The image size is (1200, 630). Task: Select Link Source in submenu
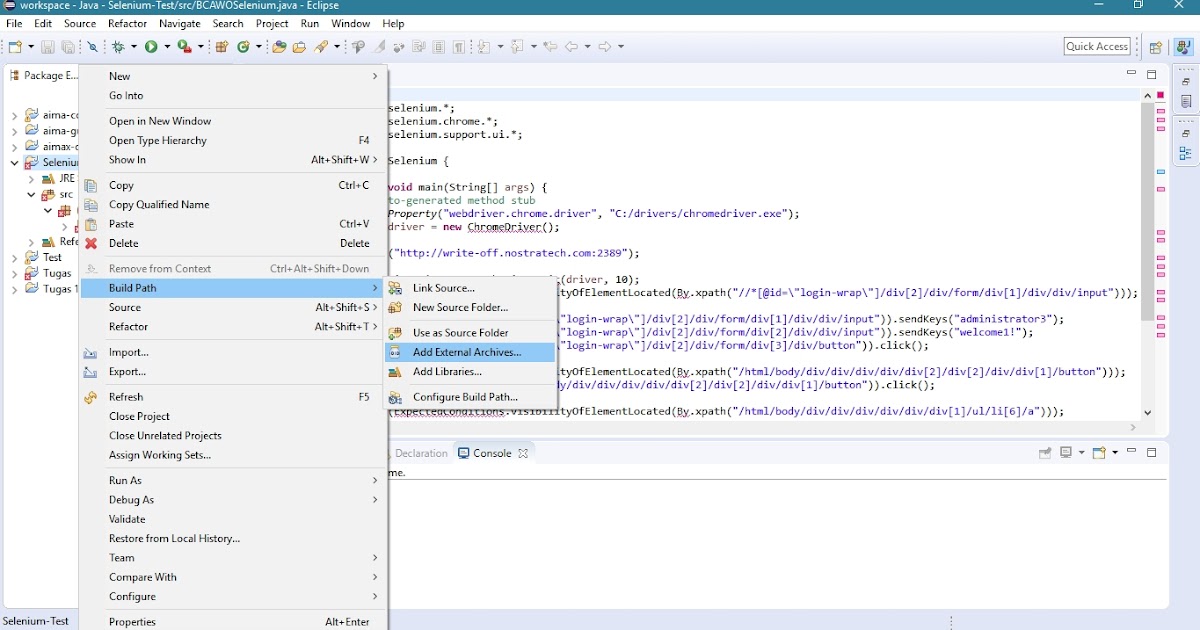tap(470, 288)
